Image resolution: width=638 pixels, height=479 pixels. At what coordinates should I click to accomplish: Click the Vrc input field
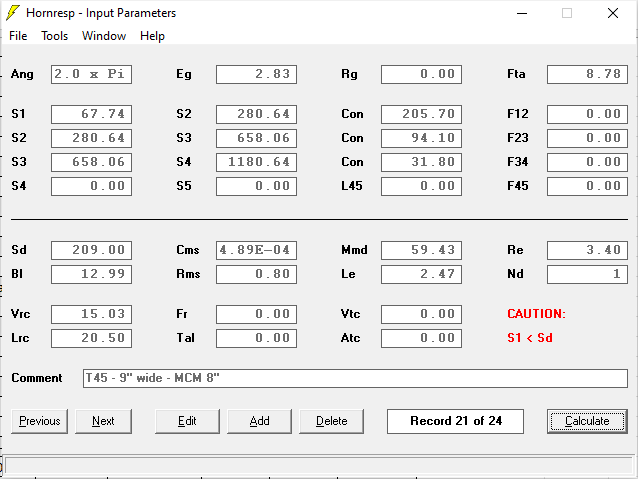91,314
